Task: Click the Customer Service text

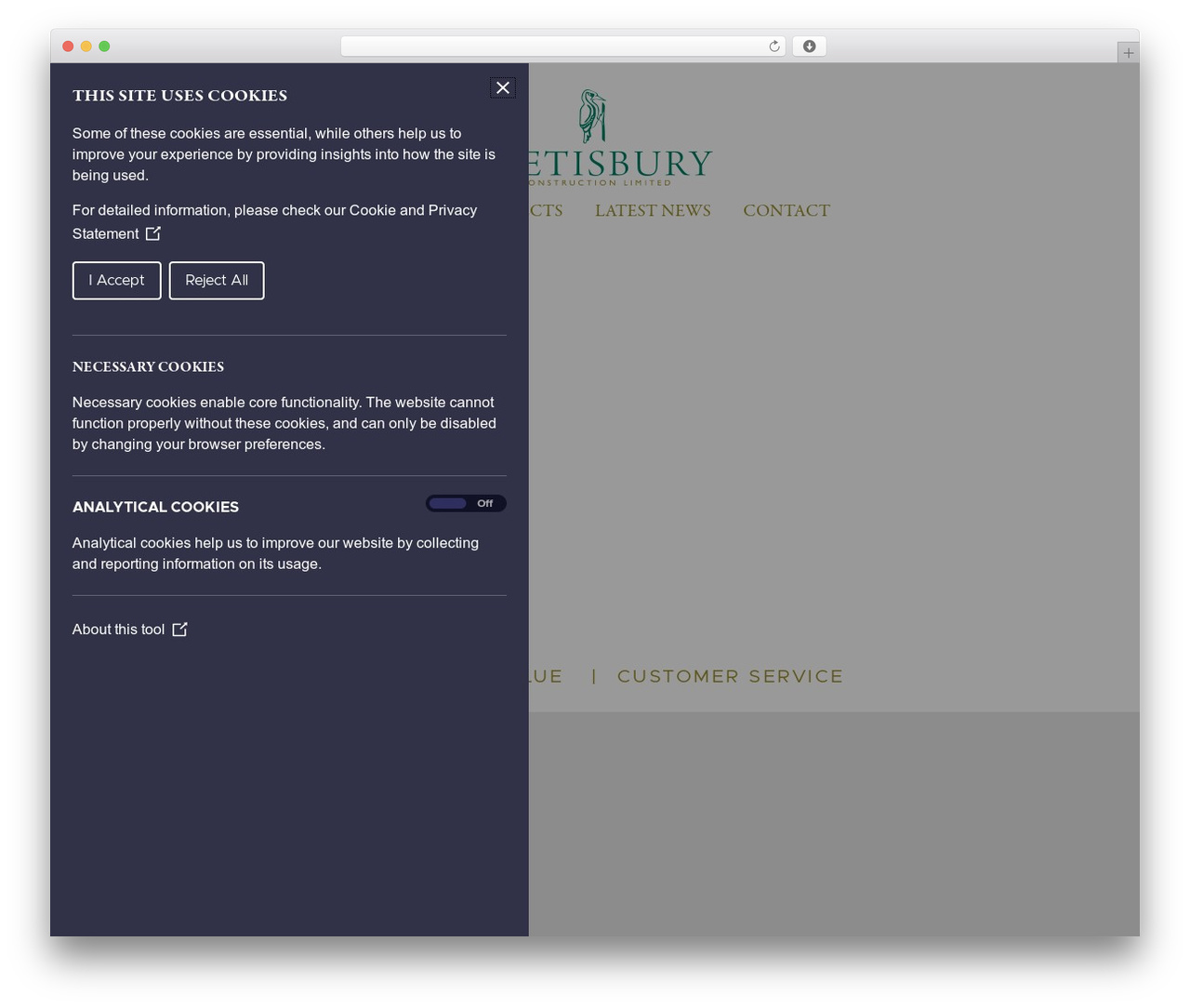Action: 730,676
